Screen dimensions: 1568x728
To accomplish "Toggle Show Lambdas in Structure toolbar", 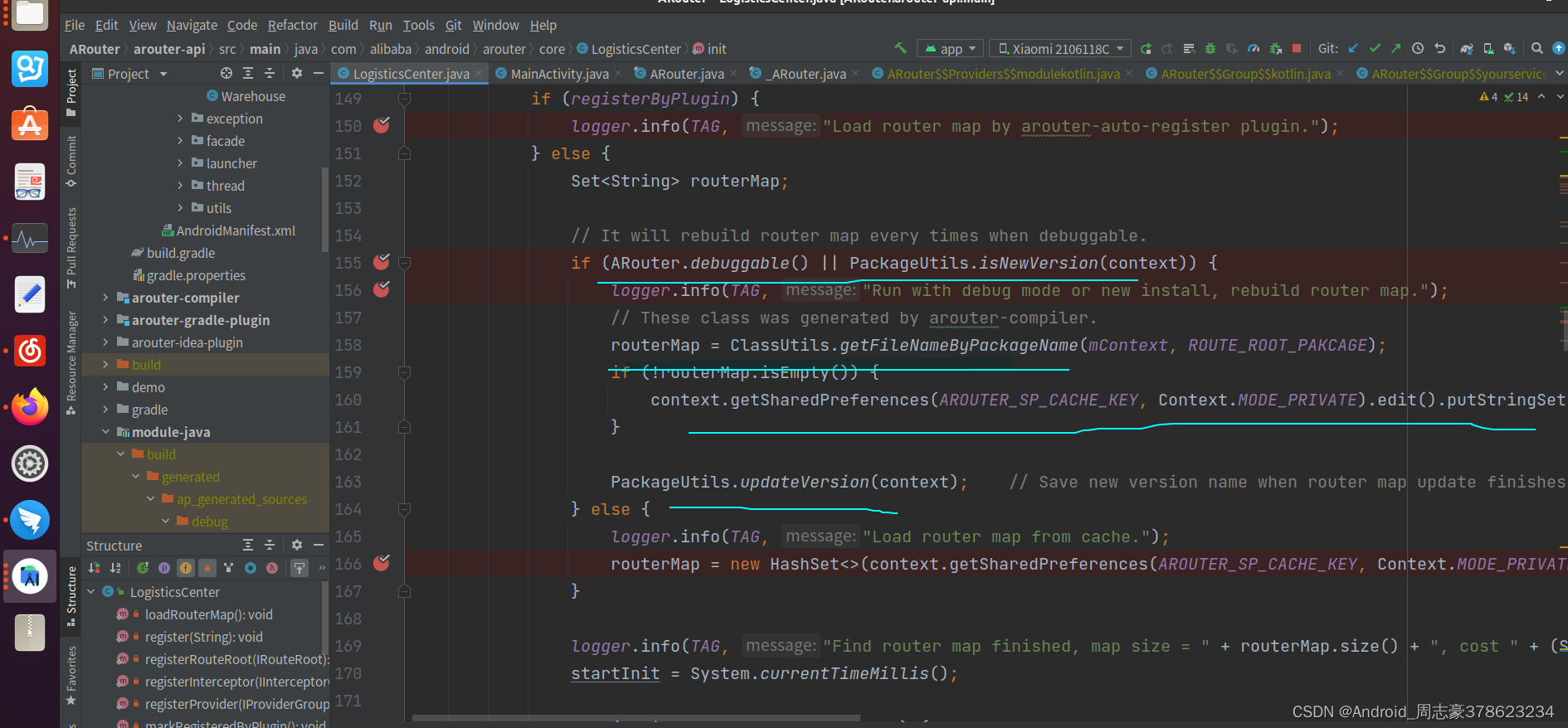I will tap(272, 568).
